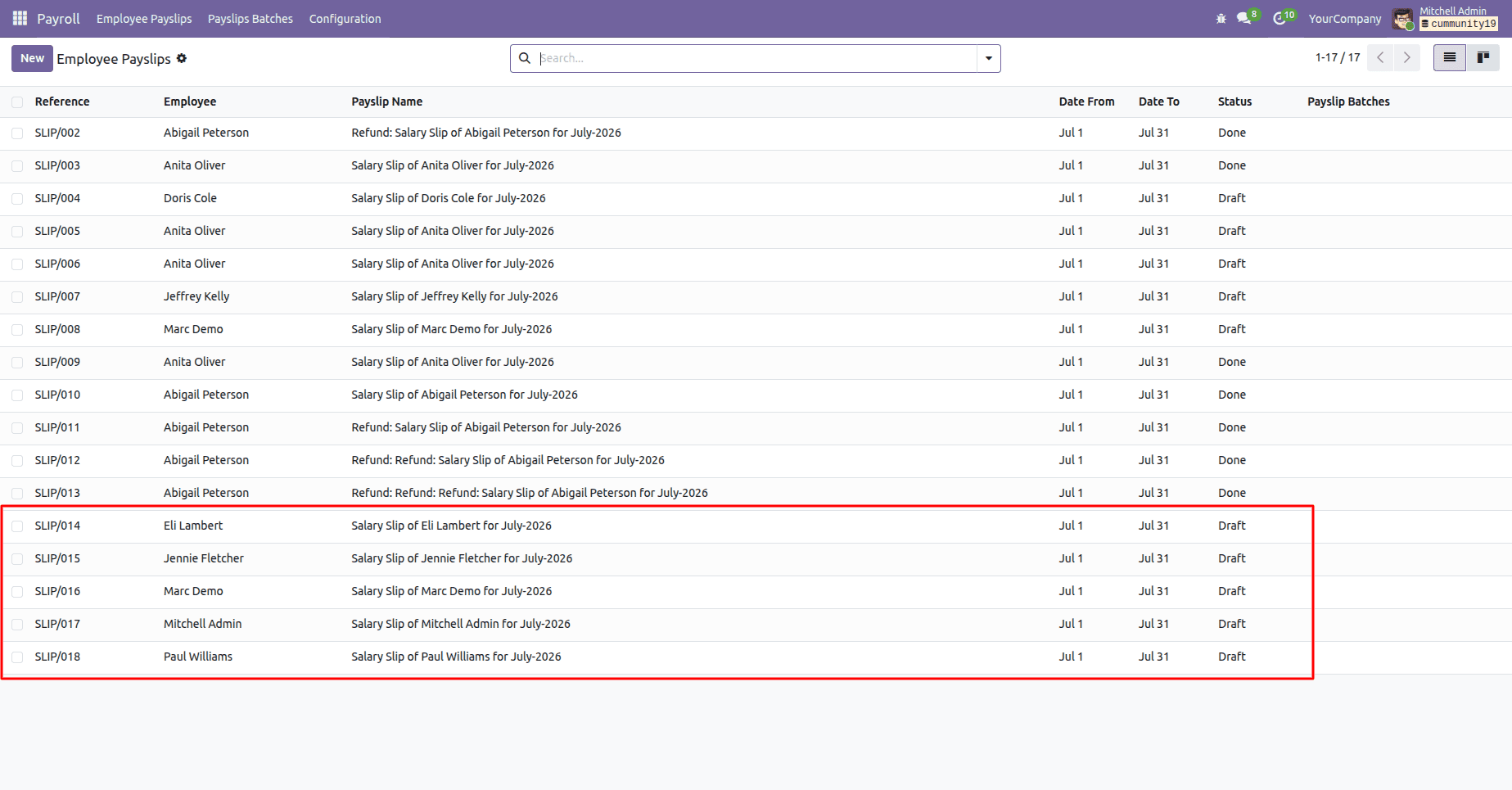
Task: Create a New payslip
Action: (32, 58)
